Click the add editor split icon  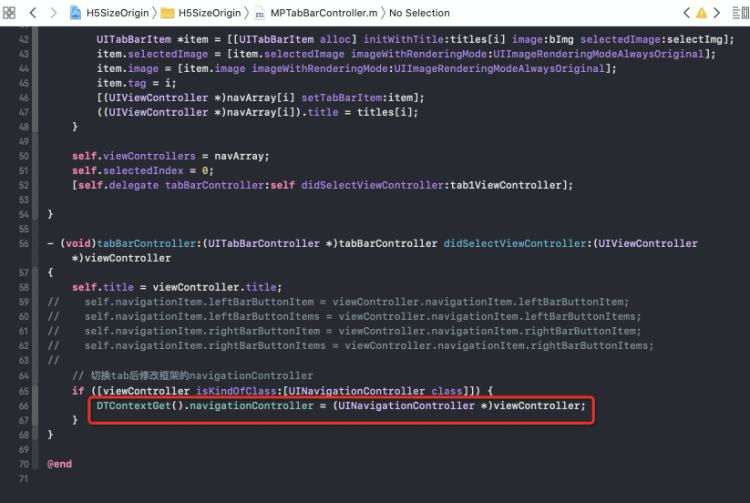point(746,12)
